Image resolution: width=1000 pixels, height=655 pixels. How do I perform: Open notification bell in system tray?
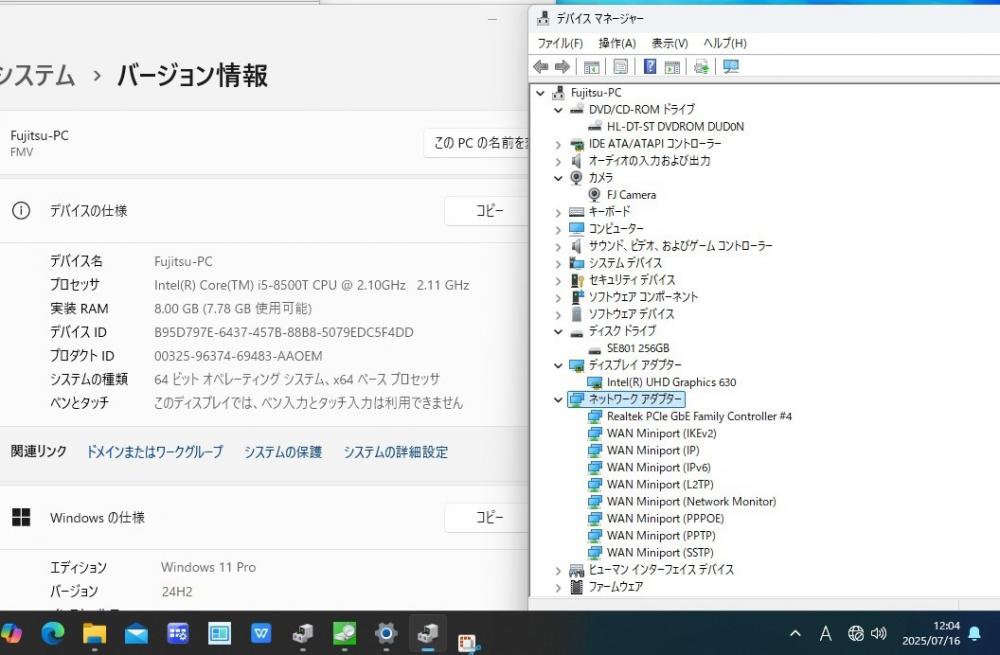(x=974, y=633)
